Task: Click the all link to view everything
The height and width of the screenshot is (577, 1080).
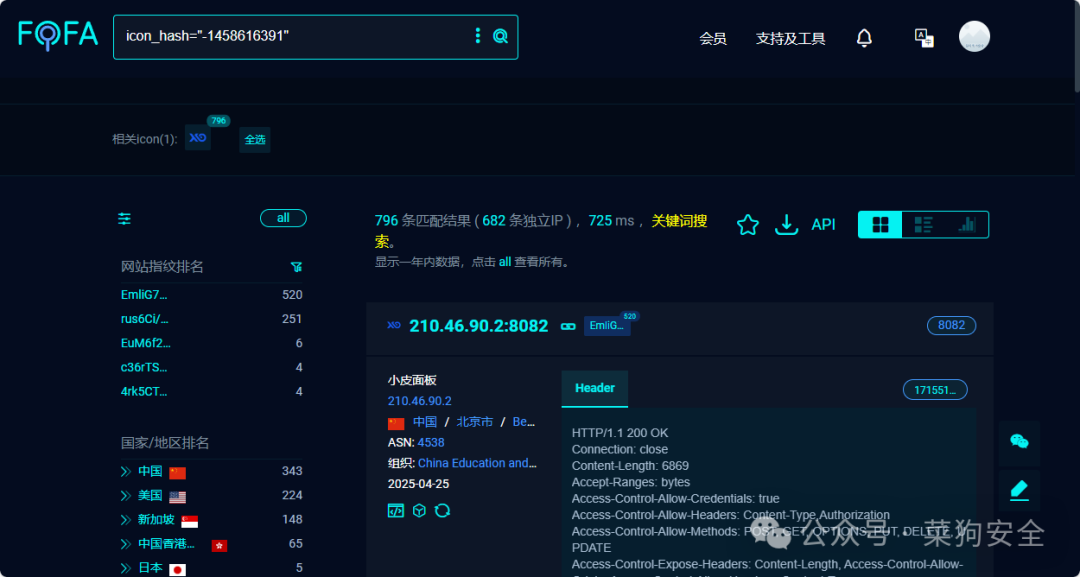Action: 505,262
